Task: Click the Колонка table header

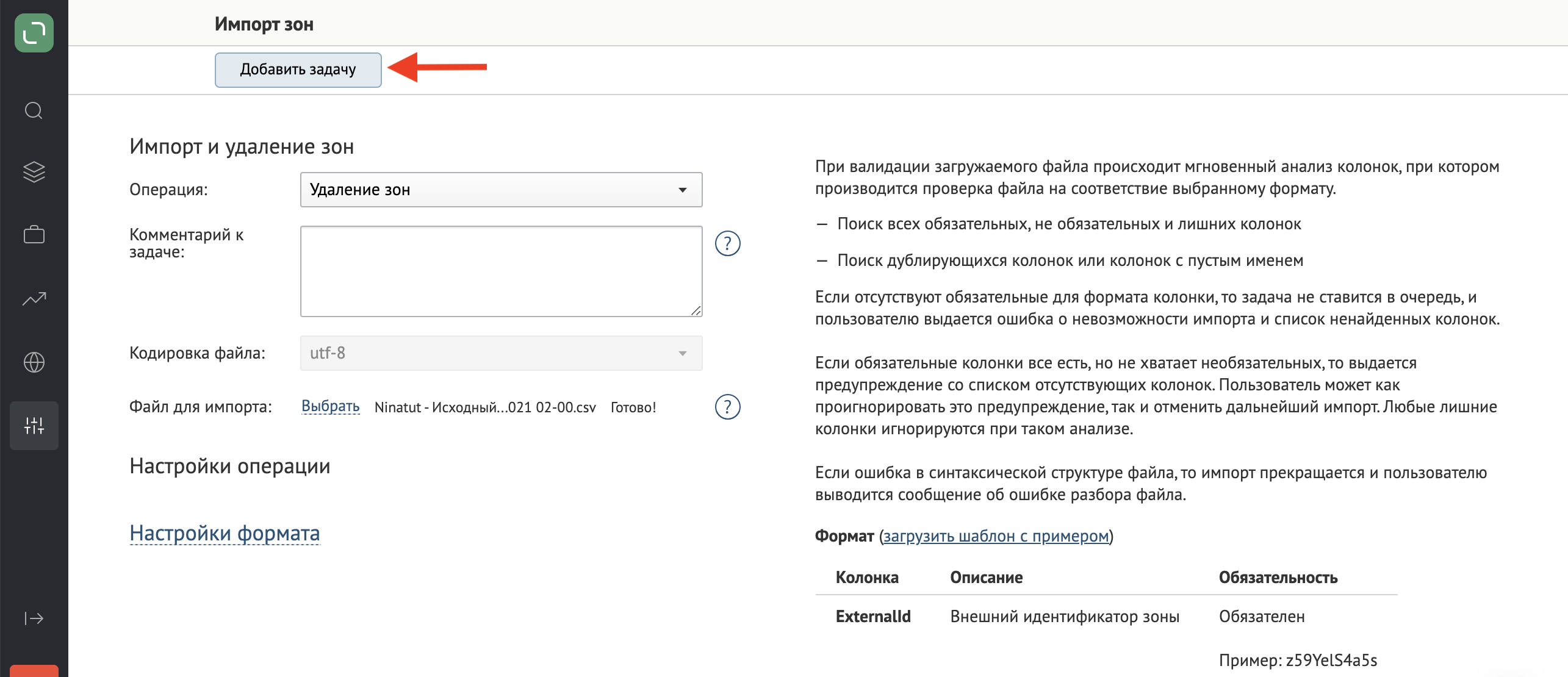Action: (867, 578)
